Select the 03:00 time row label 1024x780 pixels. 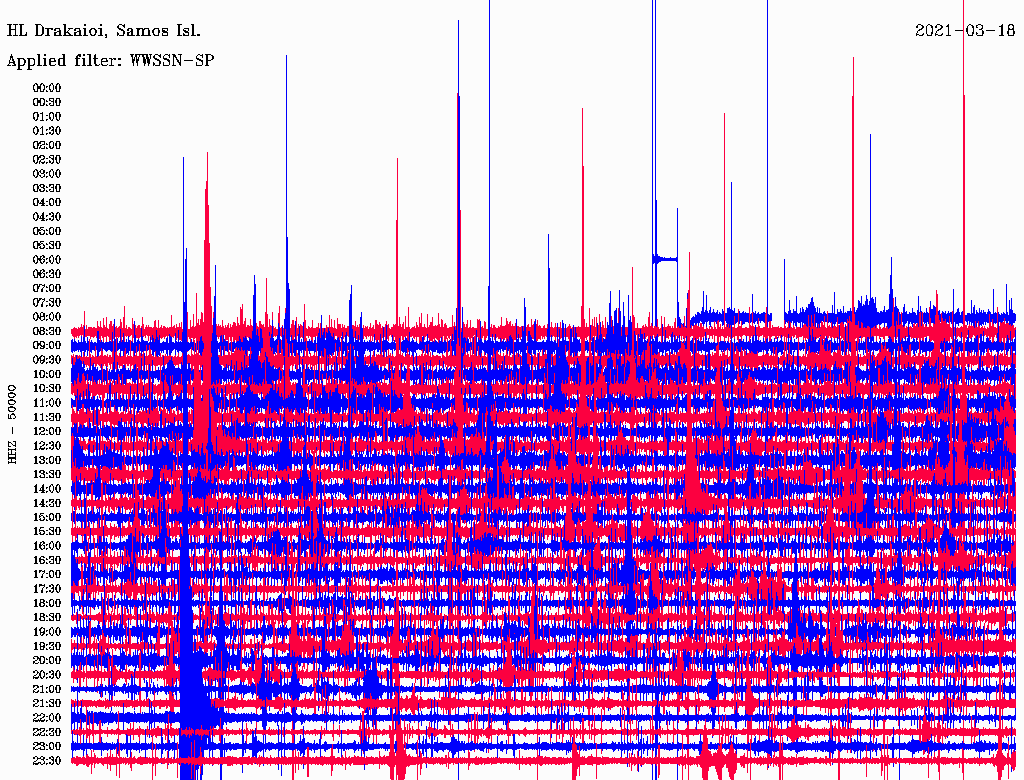coord(47,174)
